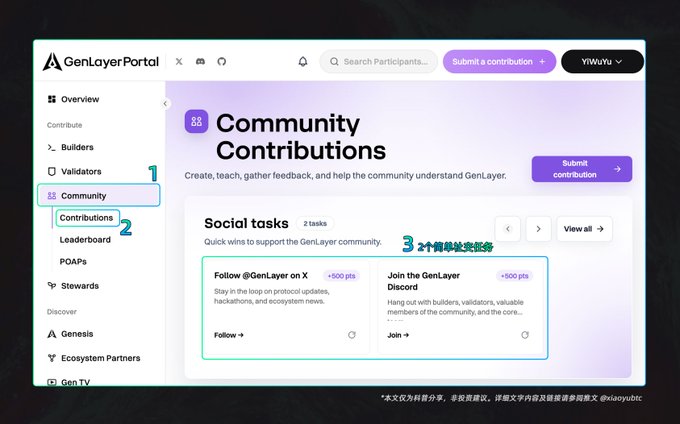
Task: Click the Follow @GenLayer on X title
Action: (x=261, y=276)
